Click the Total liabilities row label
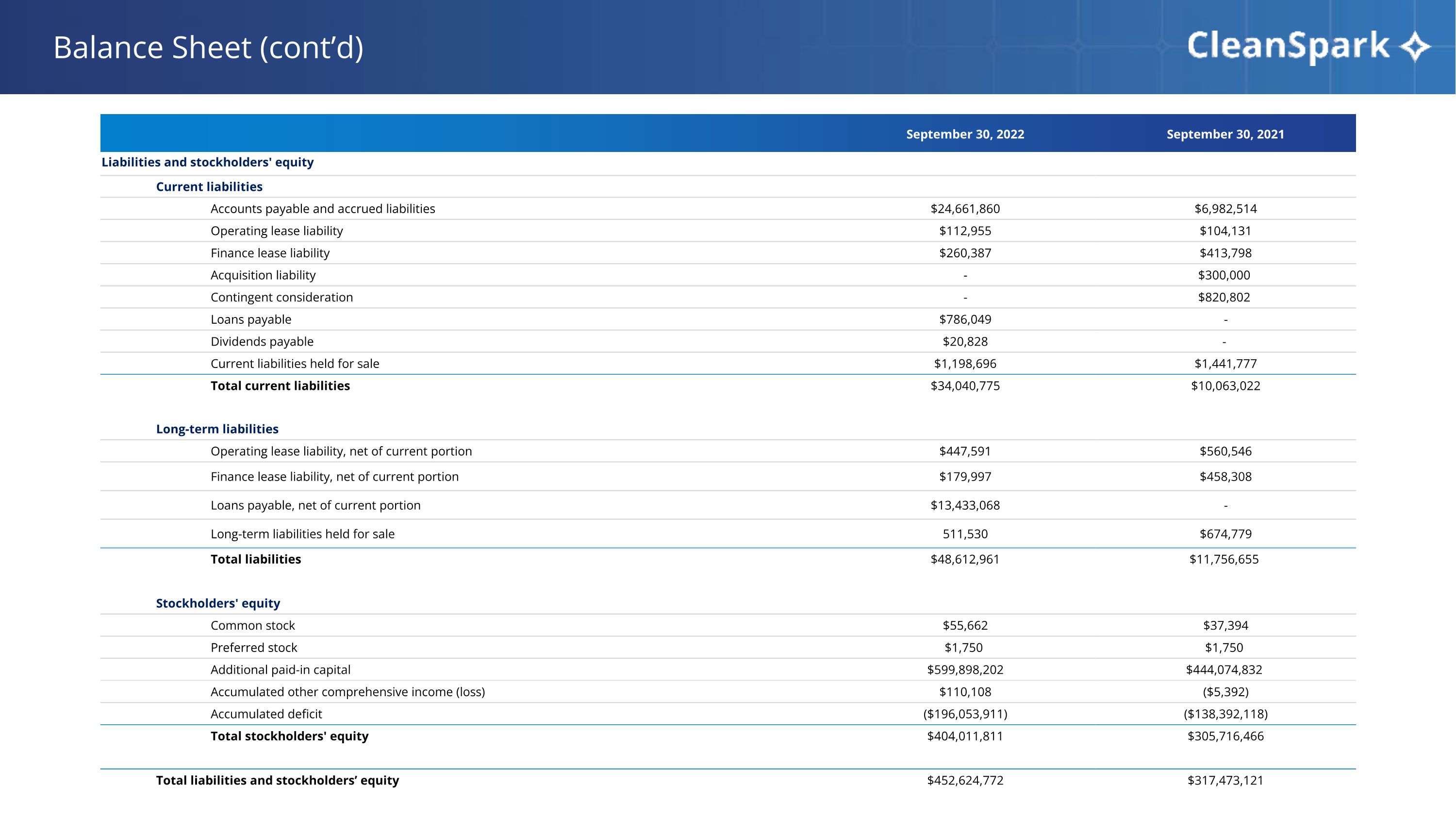This screenshot has height=819, width=1456. (255, 559)
